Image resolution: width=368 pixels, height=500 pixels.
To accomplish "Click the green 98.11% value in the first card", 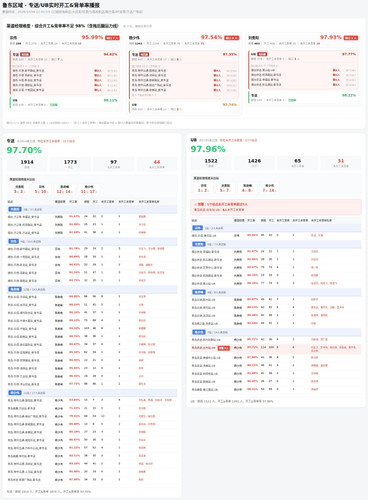I will point(111,100).
